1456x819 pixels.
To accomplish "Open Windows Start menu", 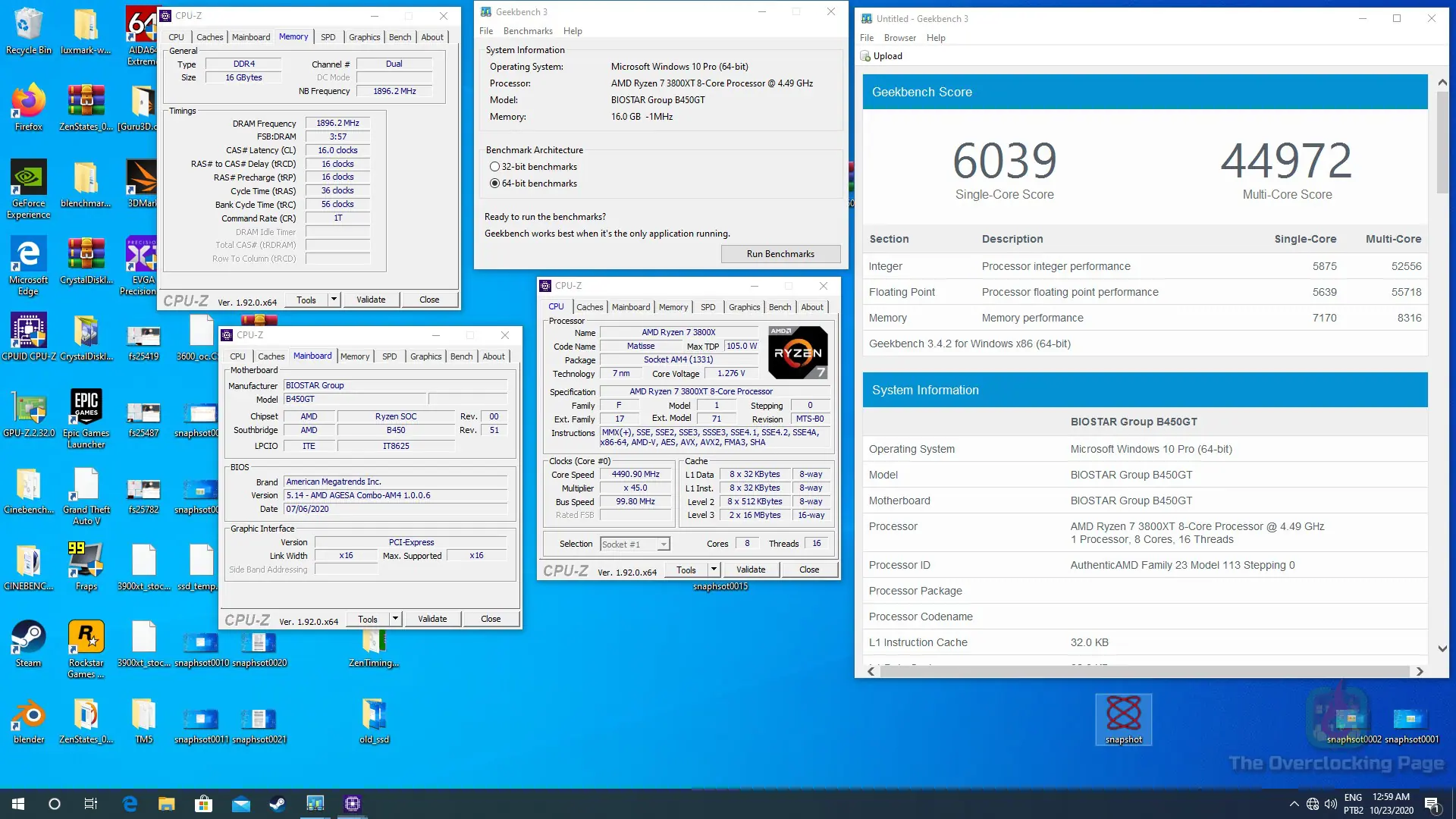I will [18, 804].
